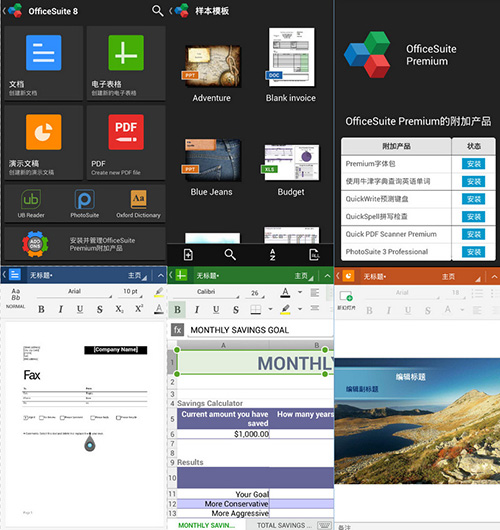
Task: Click the 编辑标题 slide title placeholder
Action: click(410, 377)
